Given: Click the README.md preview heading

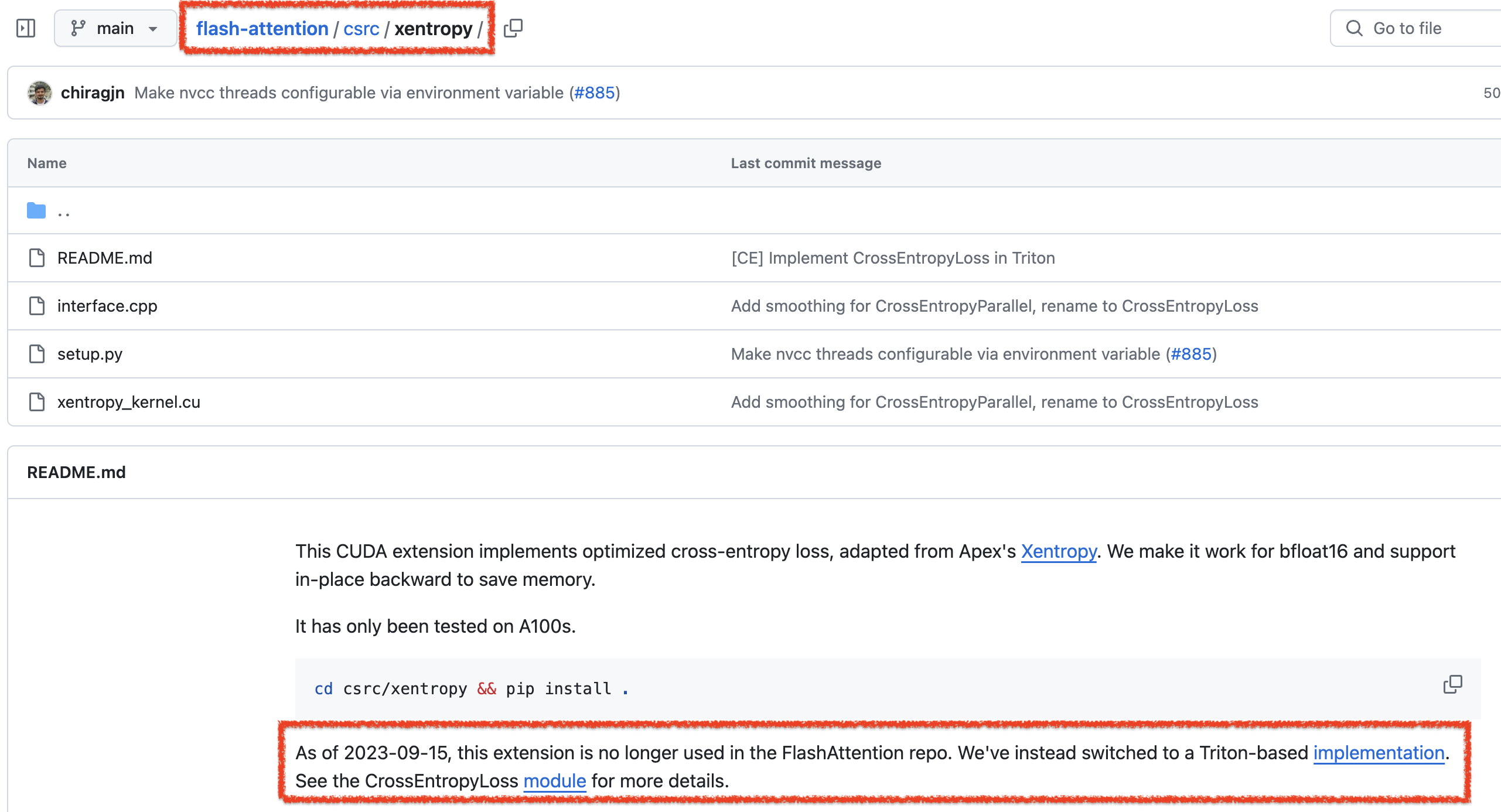Looking at the screenshot, I should (76, 472).
